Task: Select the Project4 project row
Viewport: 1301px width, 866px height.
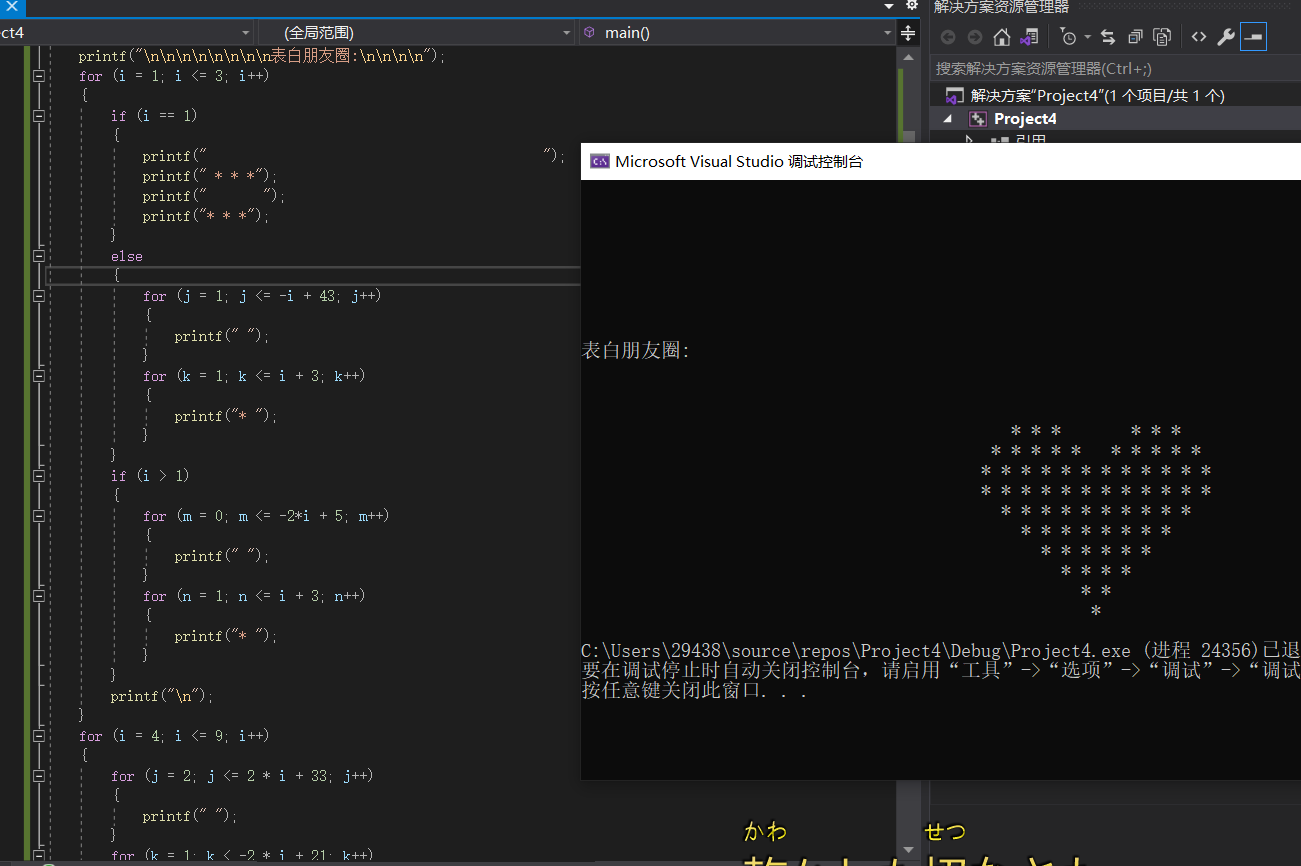Action: (1115, 119)
